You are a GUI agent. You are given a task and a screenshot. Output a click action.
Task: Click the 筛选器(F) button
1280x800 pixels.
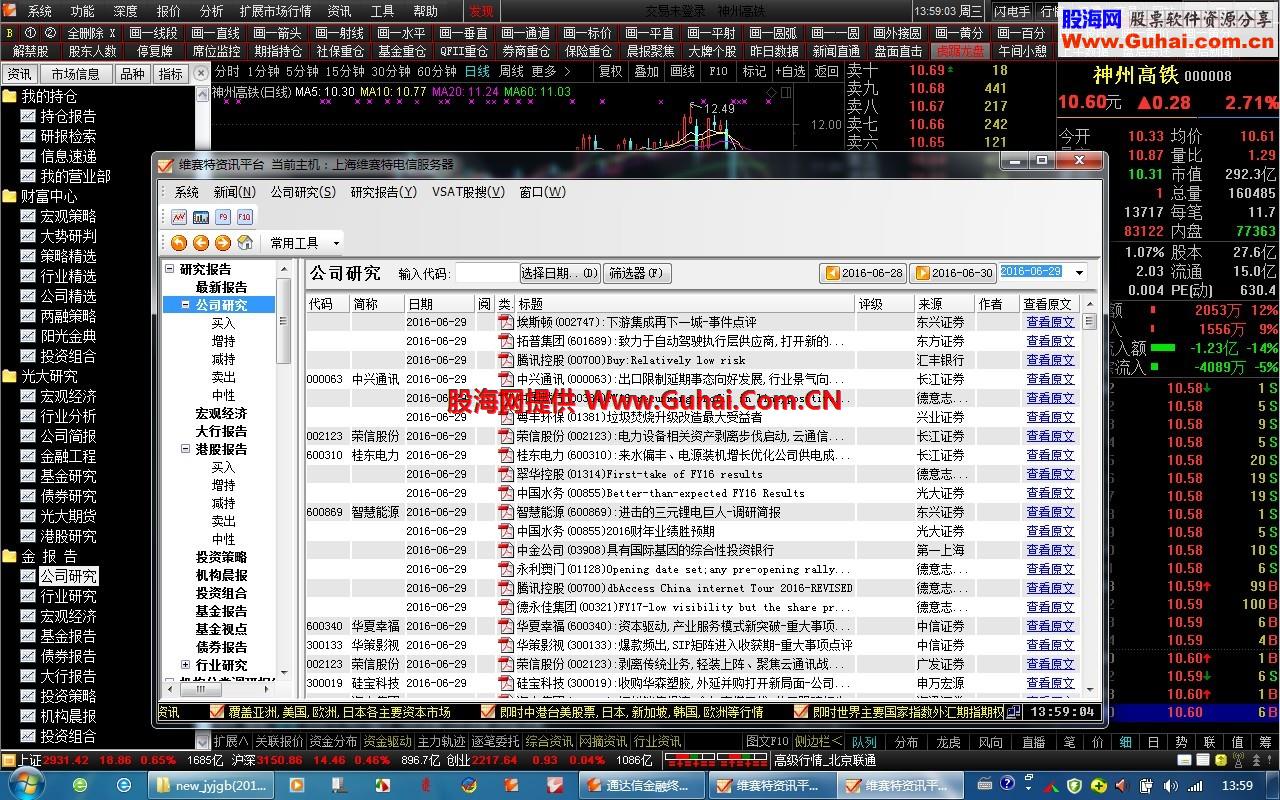point(636,273)
